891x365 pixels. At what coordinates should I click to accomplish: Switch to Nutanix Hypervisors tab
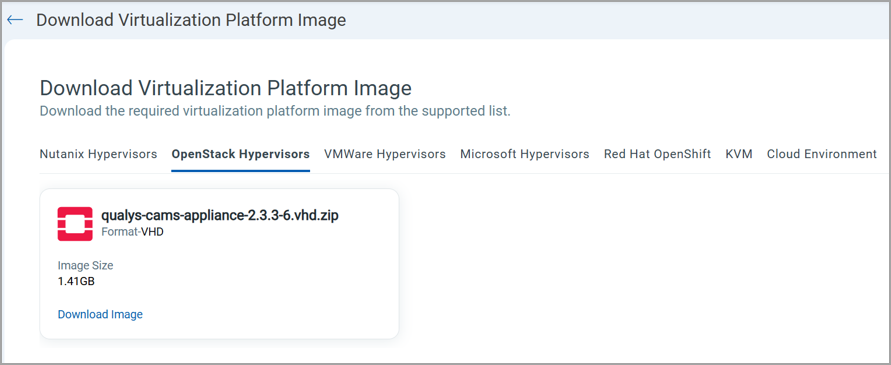(x=98, y=154)
